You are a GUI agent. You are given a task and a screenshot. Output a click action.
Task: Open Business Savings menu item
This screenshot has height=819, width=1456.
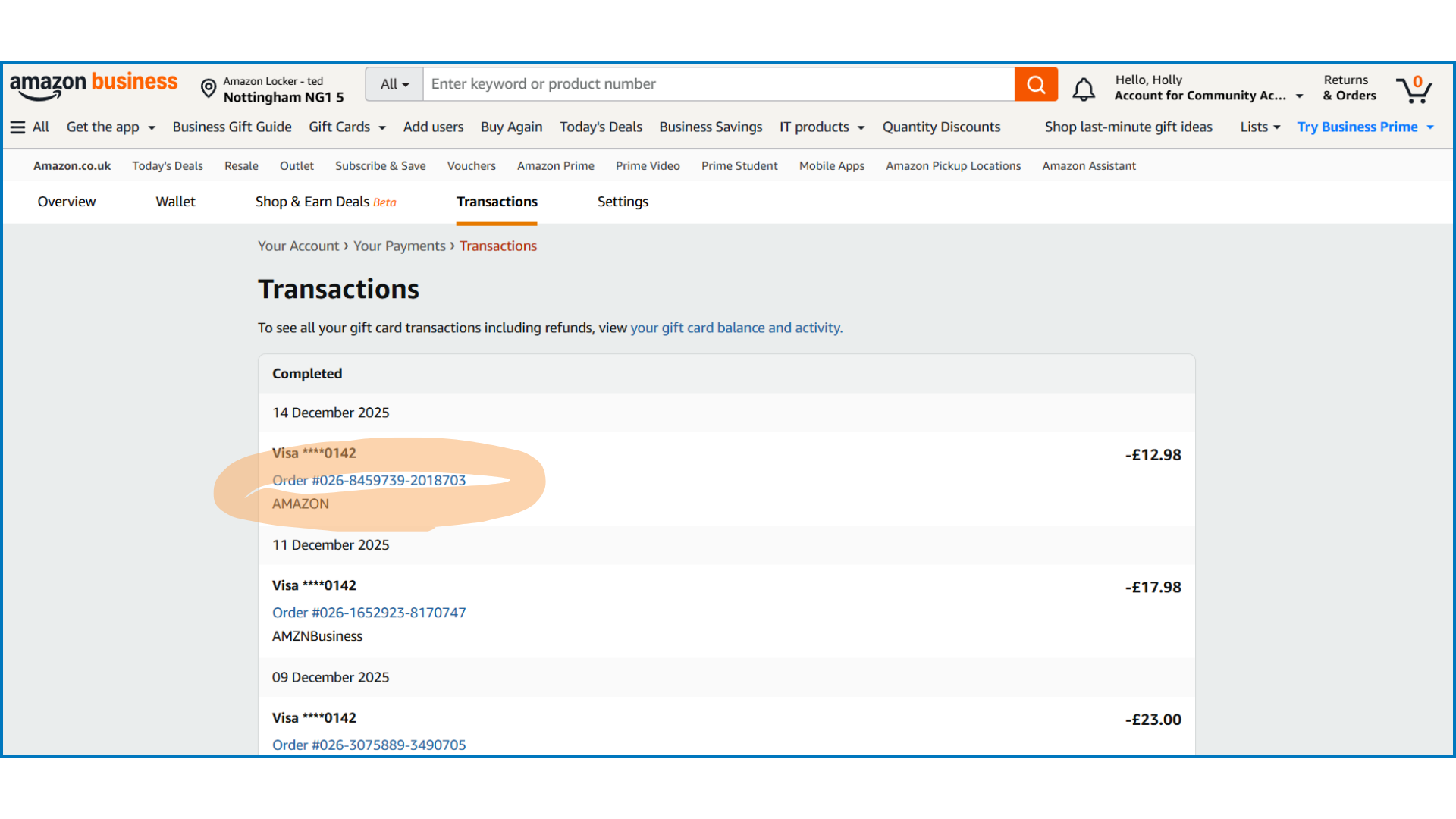tap(711, 127)
